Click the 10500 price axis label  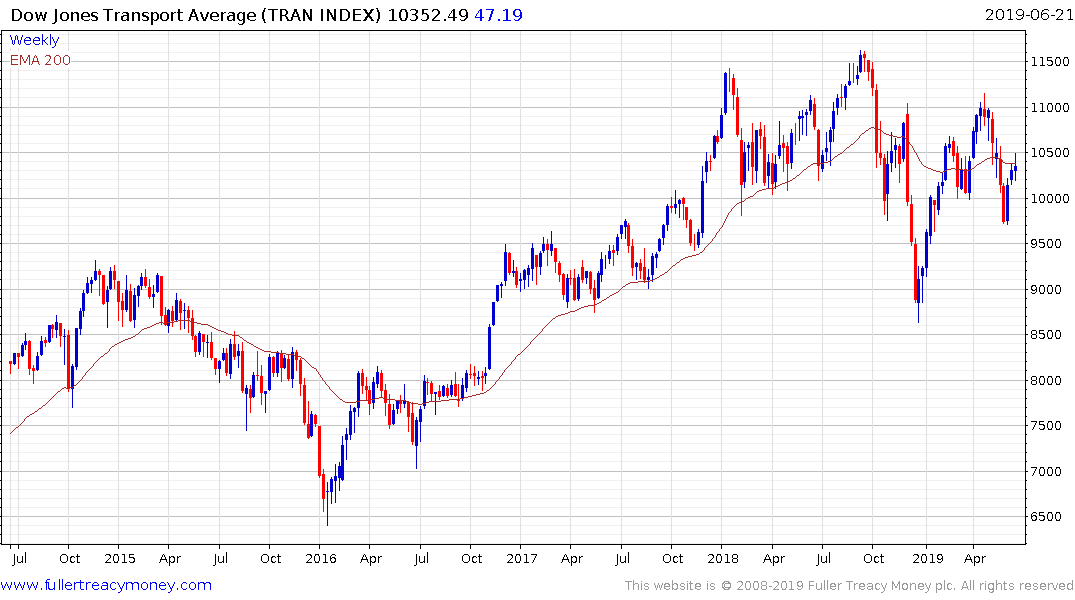point(1050,153)
